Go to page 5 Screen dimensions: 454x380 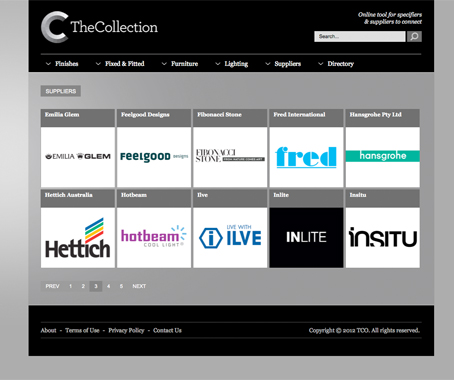(x=121, y=286)
